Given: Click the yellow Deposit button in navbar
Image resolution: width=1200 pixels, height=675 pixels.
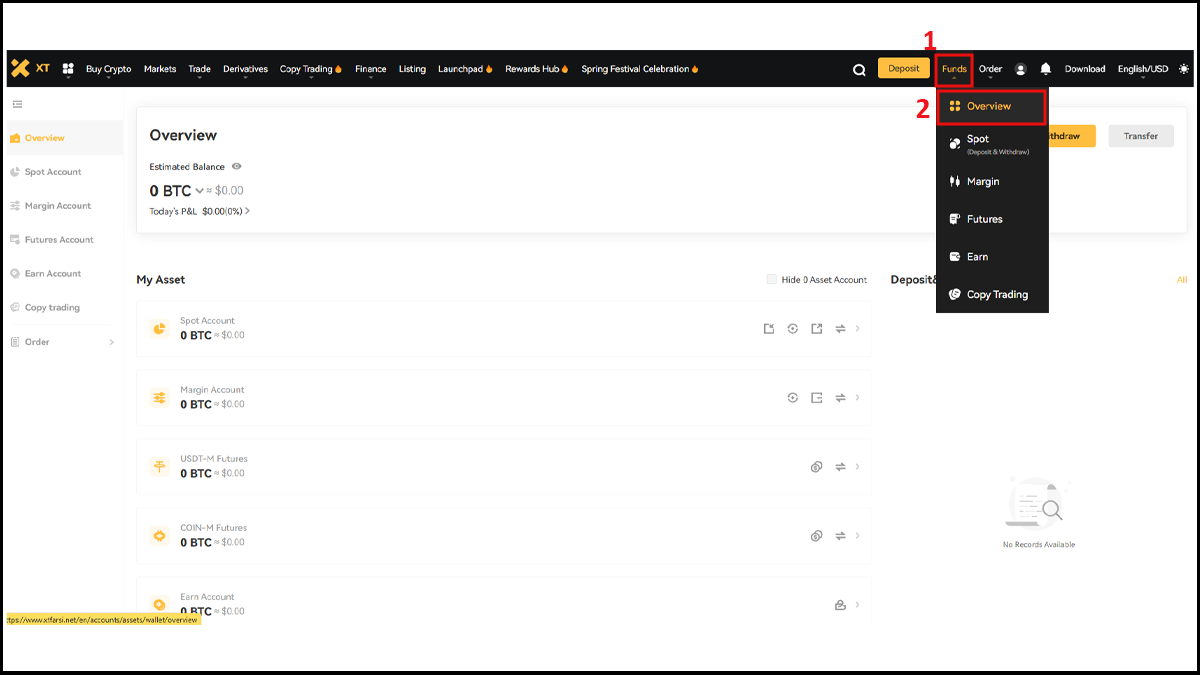Looking at the screenshot, I should click(x=904, y=69).
